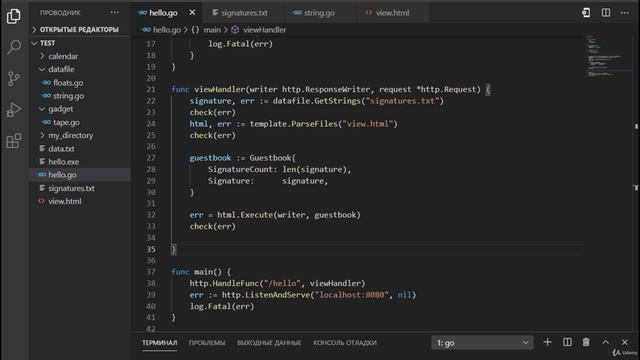Open the Extensions view
Image resolution: width=640 pixels, height=360 pixels.
14,141
